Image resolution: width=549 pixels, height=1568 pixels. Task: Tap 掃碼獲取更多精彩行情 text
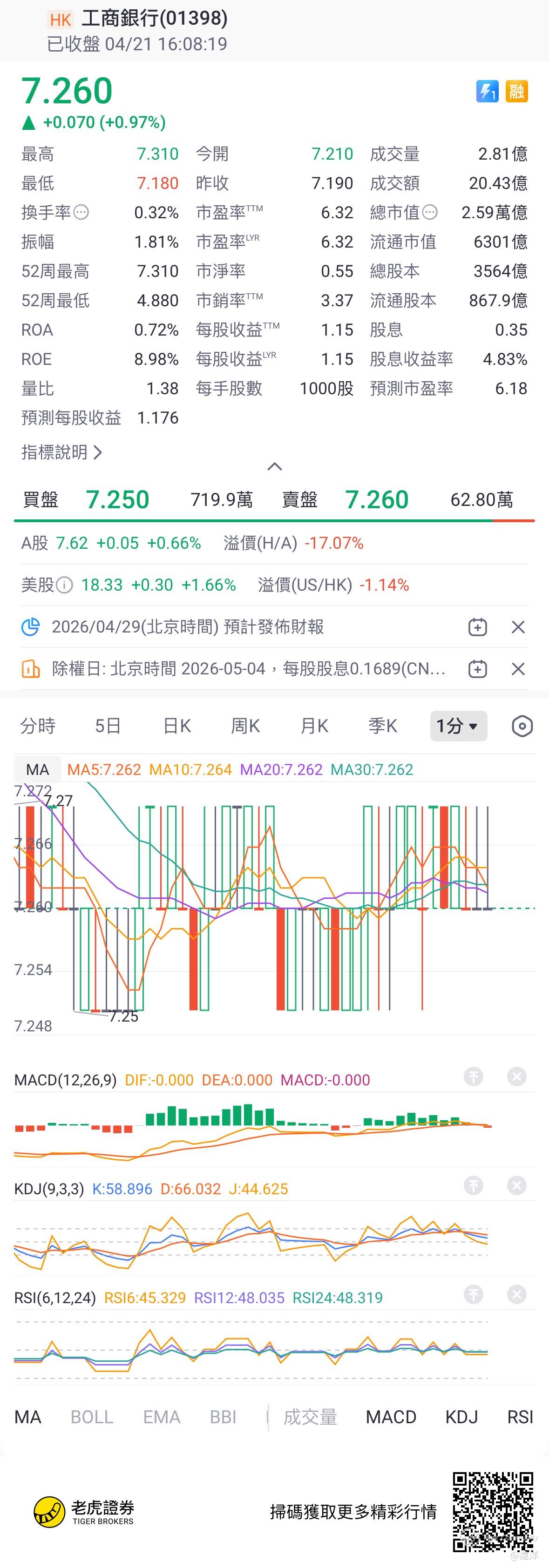[x=353, y=1512]
